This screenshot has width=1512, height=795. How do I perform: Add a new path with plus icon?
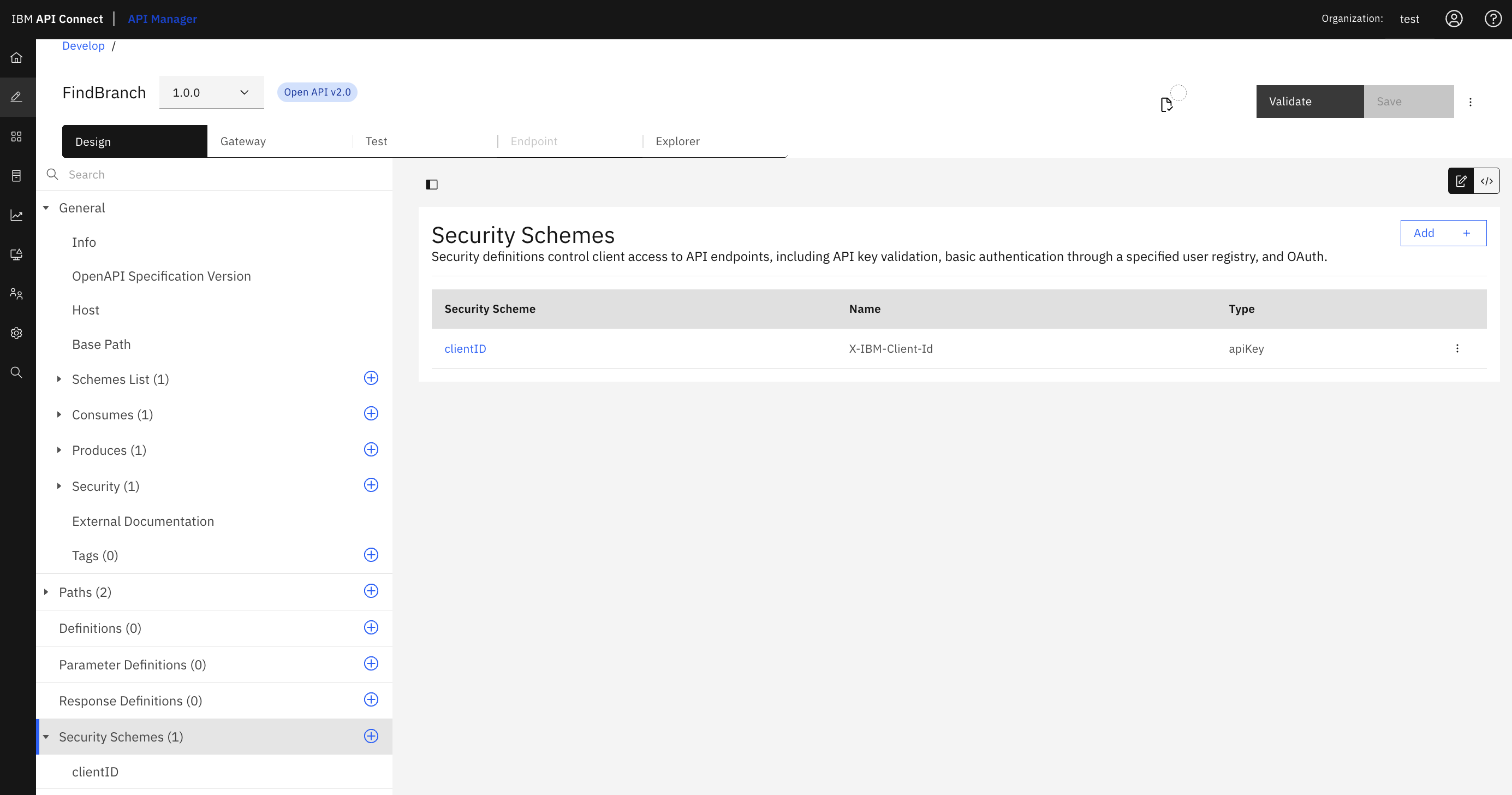click(371, 591)
